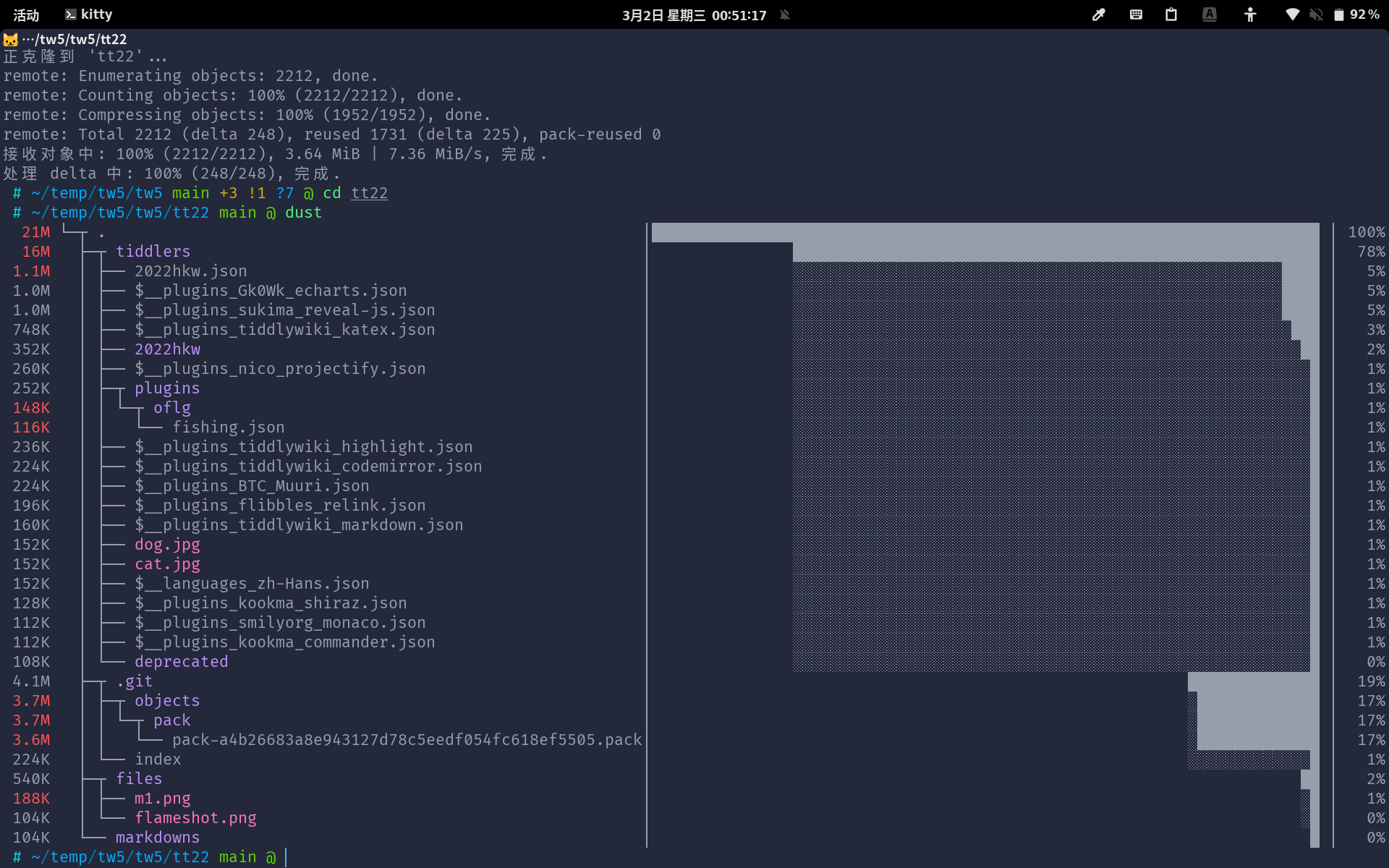The height and width of the screenshot is (868, 1389).
Task: Click the 19% percentage value
Action: 1372,681
